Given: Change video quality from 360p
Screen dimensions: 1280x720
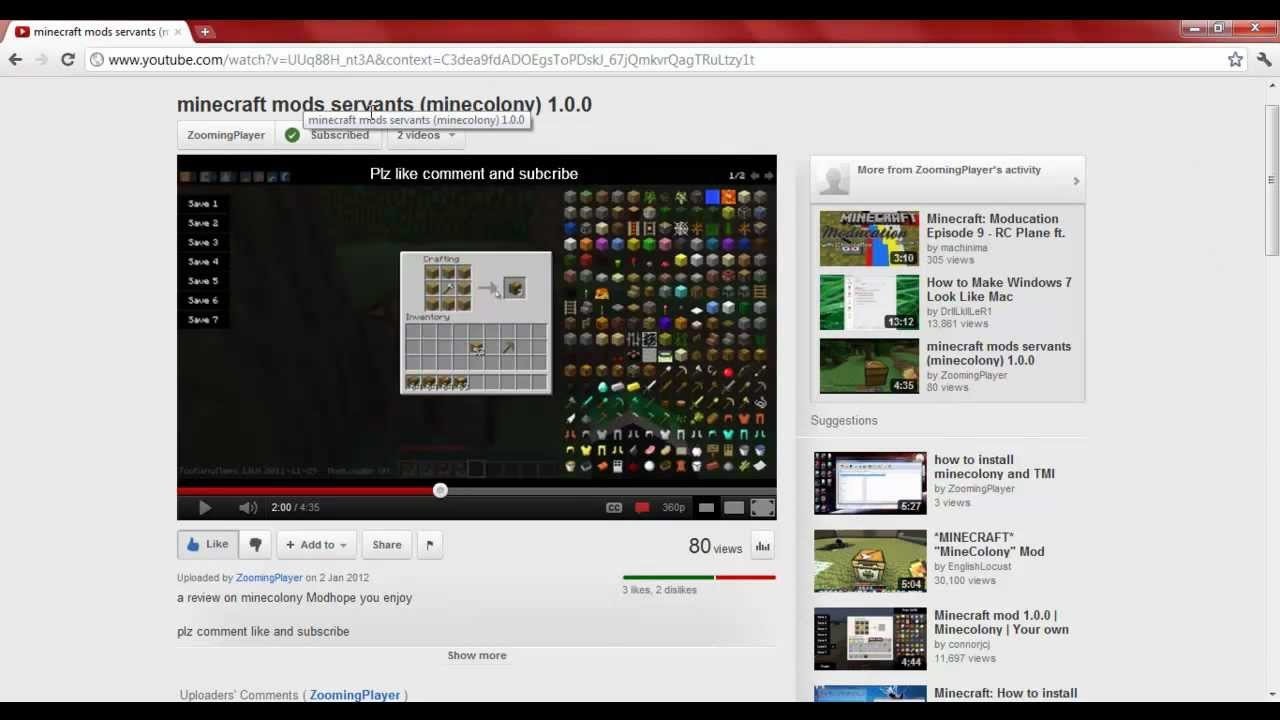Looking at the screenshot, I should coord(674,508).
